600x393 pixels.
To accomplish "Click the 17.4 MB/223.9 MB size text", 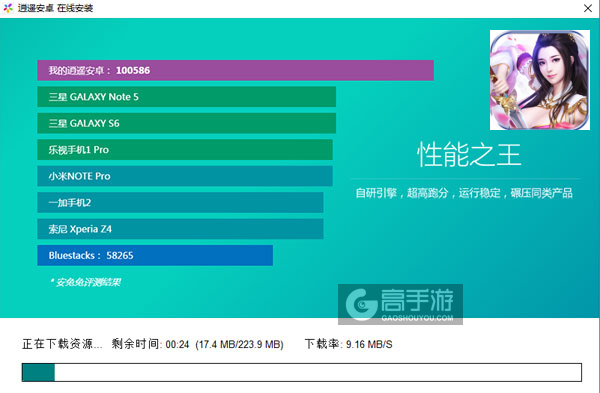I will tap(239, 344).
